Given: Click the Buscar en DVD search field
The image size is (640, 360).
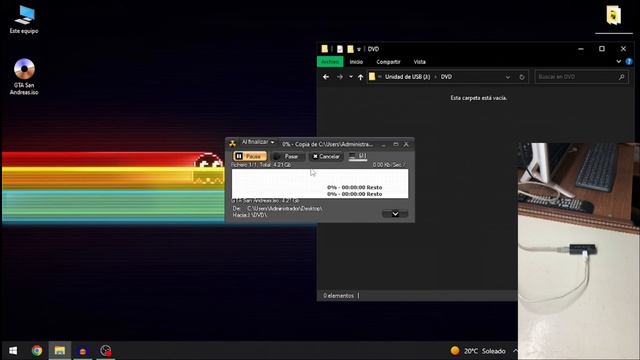Looking at the screenshot, I should click(x=581, y=77).
